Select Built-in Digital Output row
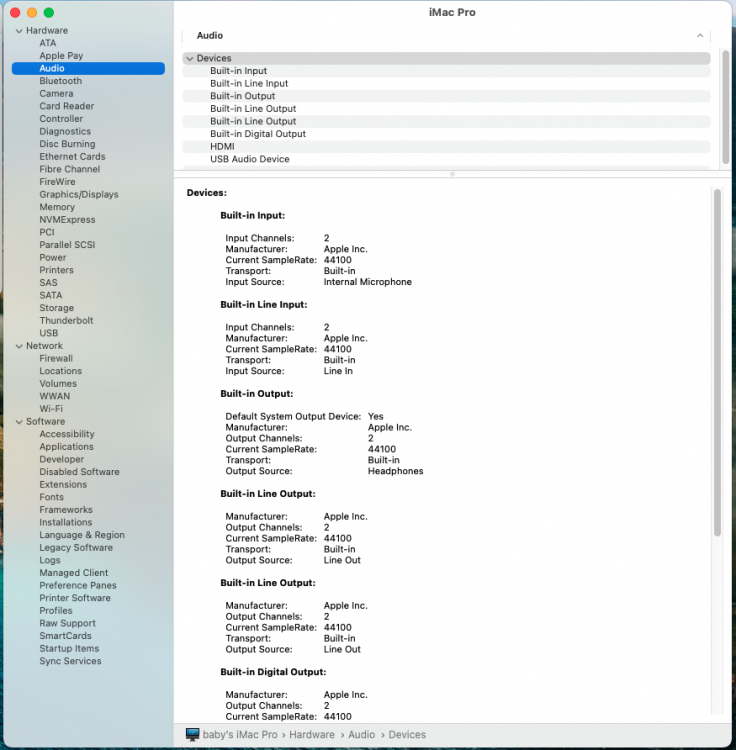 click(446, 134)
